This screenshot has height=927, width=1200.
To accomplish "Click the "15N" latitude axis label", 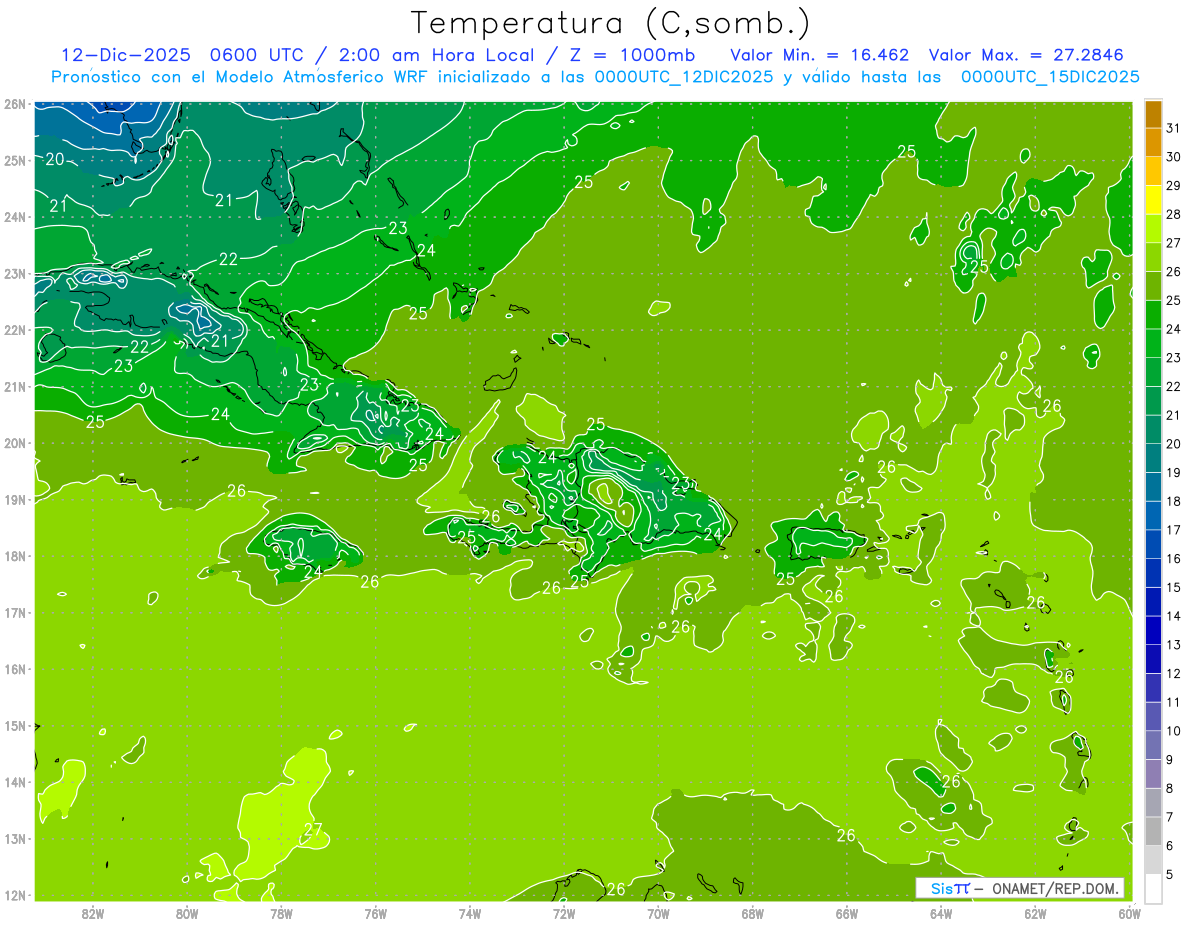I will pyautogui.click(x=15, y=725).
